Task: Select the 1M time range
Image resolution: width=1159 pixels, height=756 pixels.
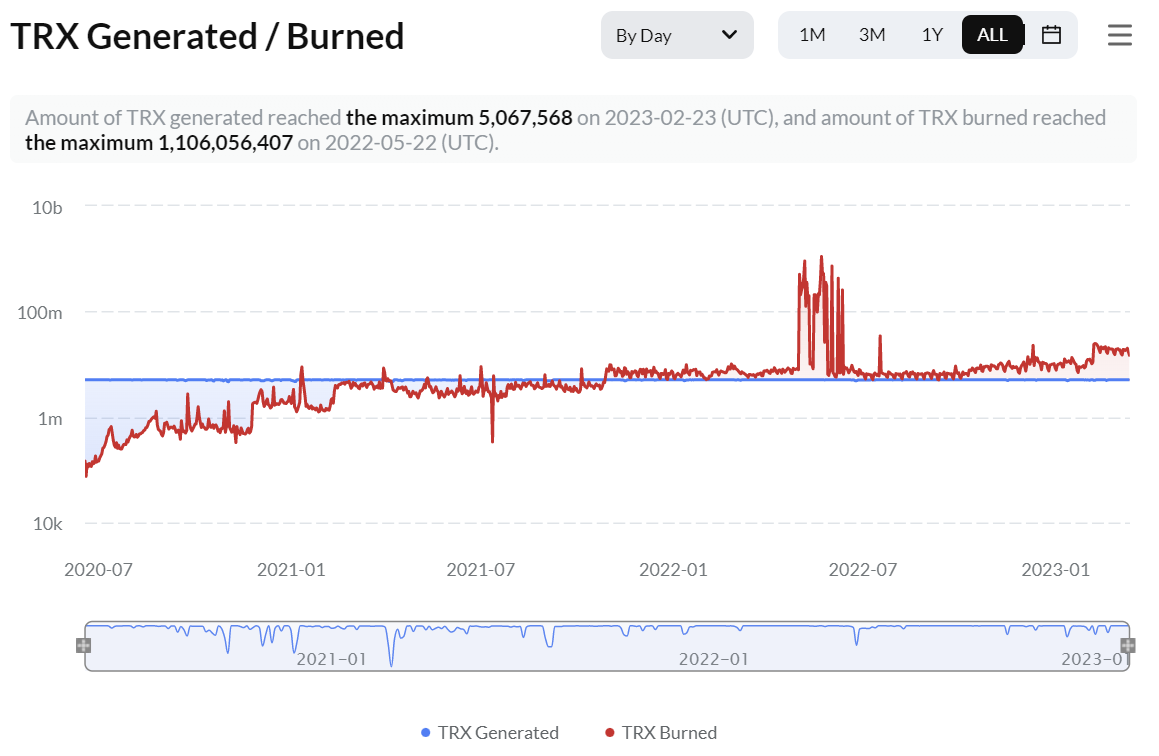Action: pyautogui.click(x=812, y=35)
